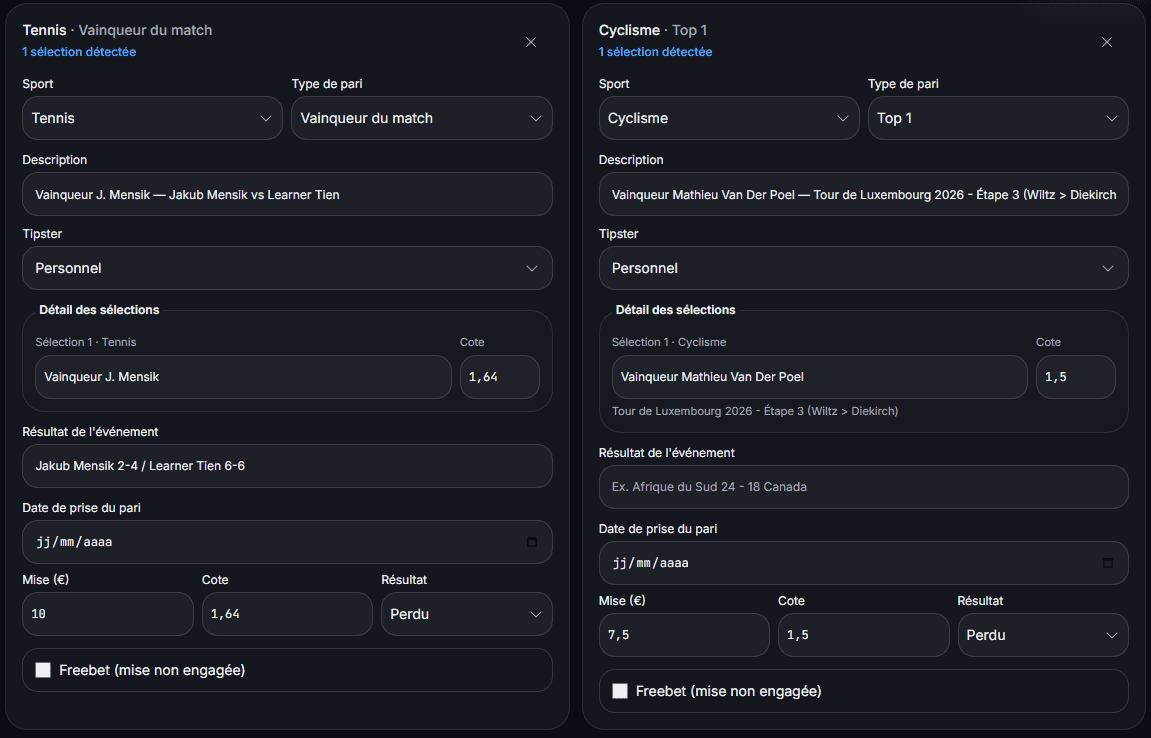Click '1 sélection détectée' under Cyclisme title
Screen dimensions: 1151x738
655,52
